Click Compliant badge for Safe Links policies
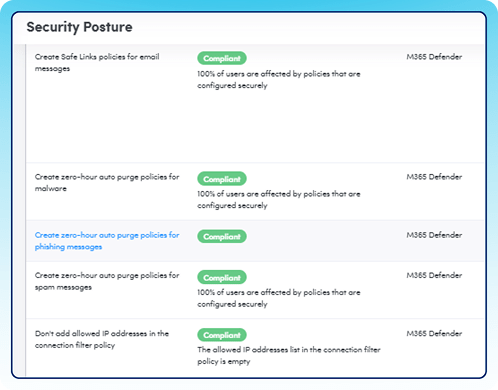The width and height of the screenshot is (498, 390). coord(222,58)
